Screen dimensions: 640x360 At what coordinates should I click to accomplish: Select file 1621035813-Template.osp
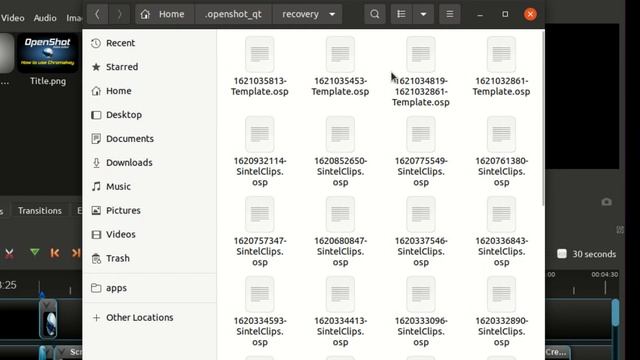(x=260, y=67)
